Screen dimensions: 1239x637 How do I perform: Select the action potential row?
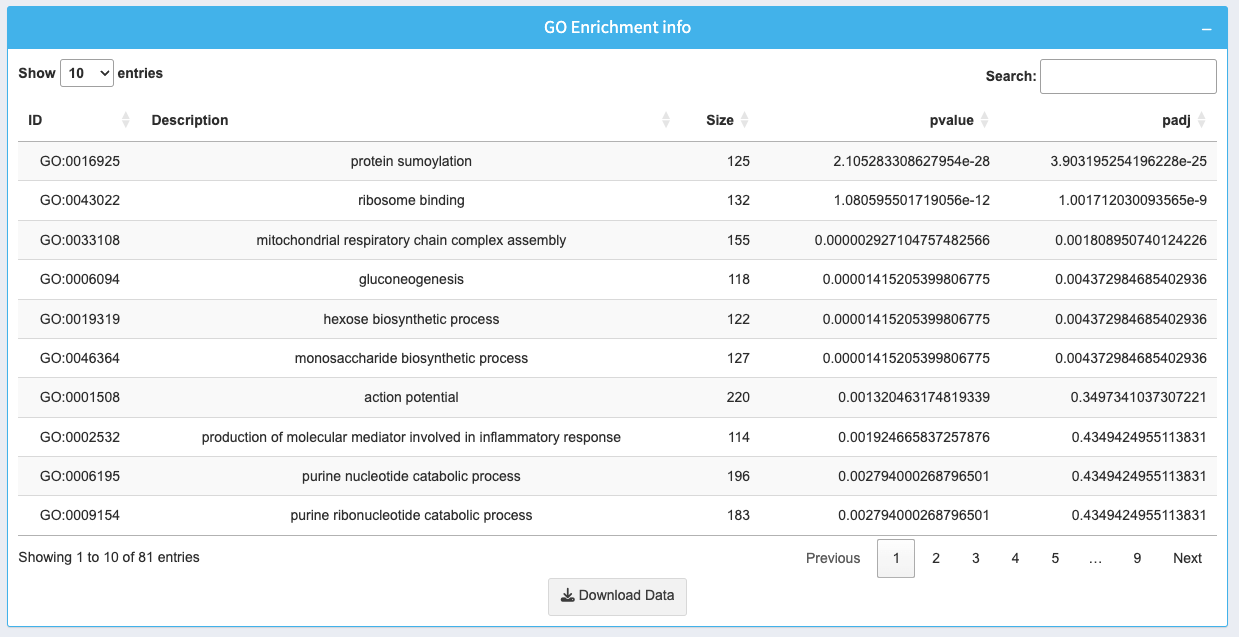click(411, 397)
